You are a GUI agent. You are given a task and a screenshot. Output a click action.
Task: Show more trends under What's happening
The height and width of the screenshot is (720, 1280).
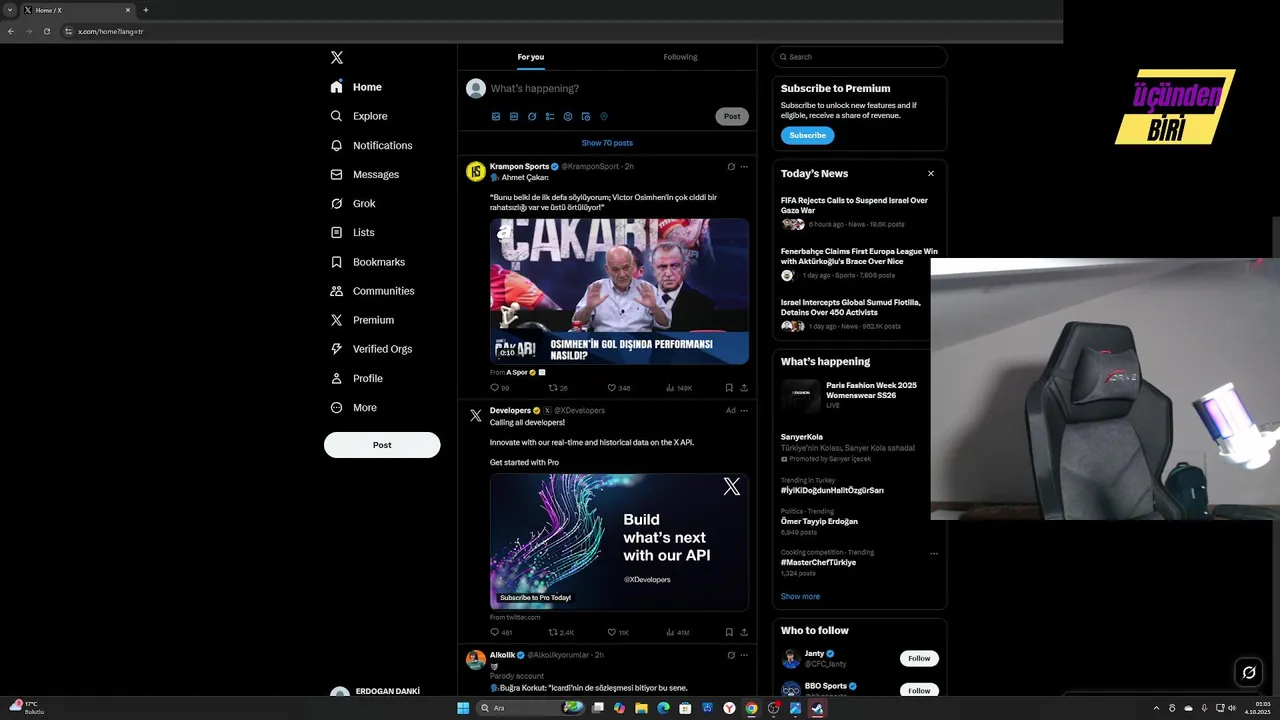point(800,596)
